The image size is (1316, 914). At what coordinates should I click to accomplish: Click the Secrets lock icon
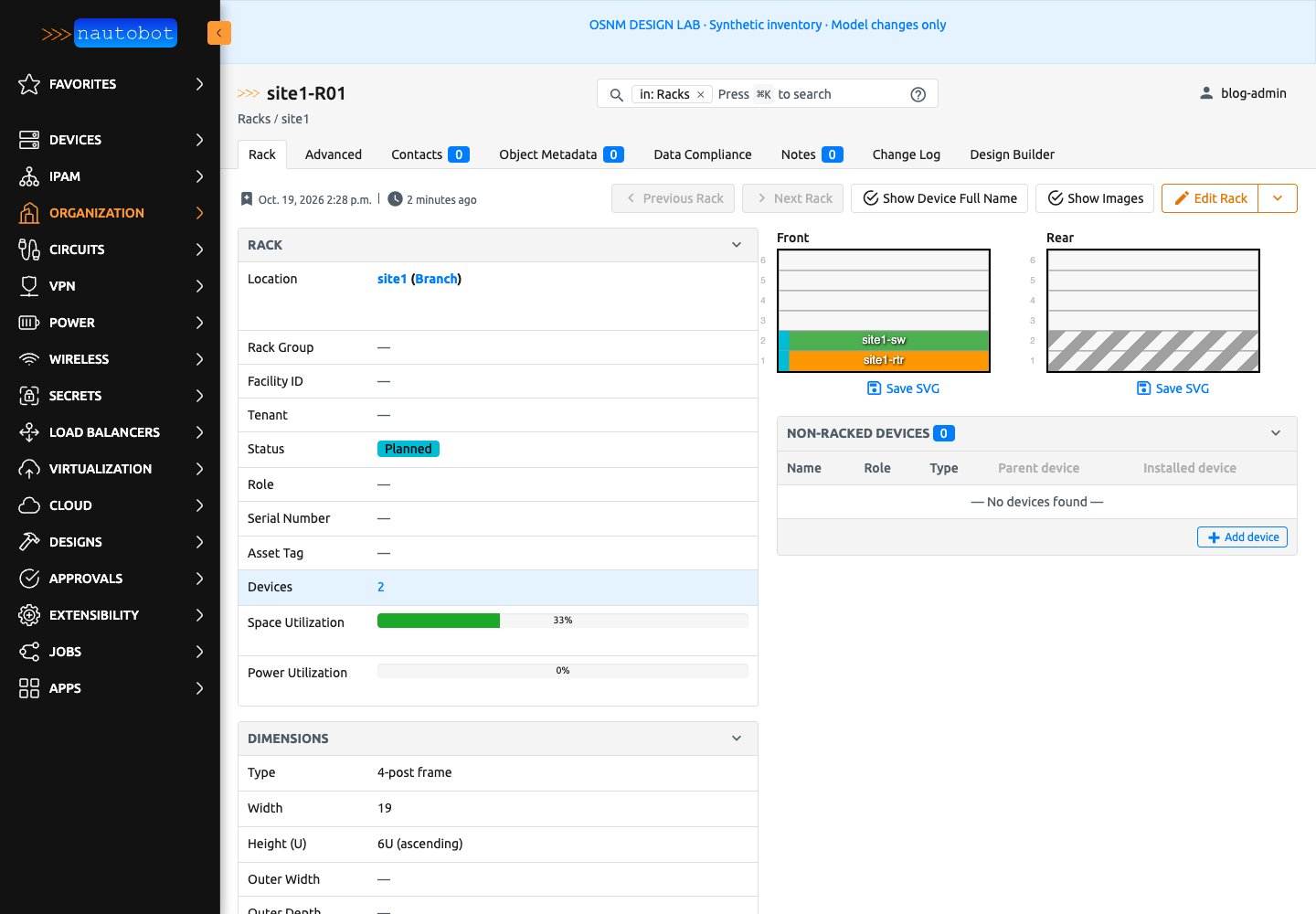tap(29, 396)
